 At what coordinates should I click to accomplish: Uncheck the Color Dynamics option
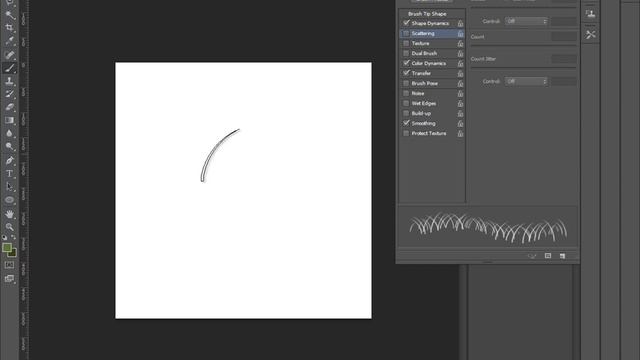406,63
